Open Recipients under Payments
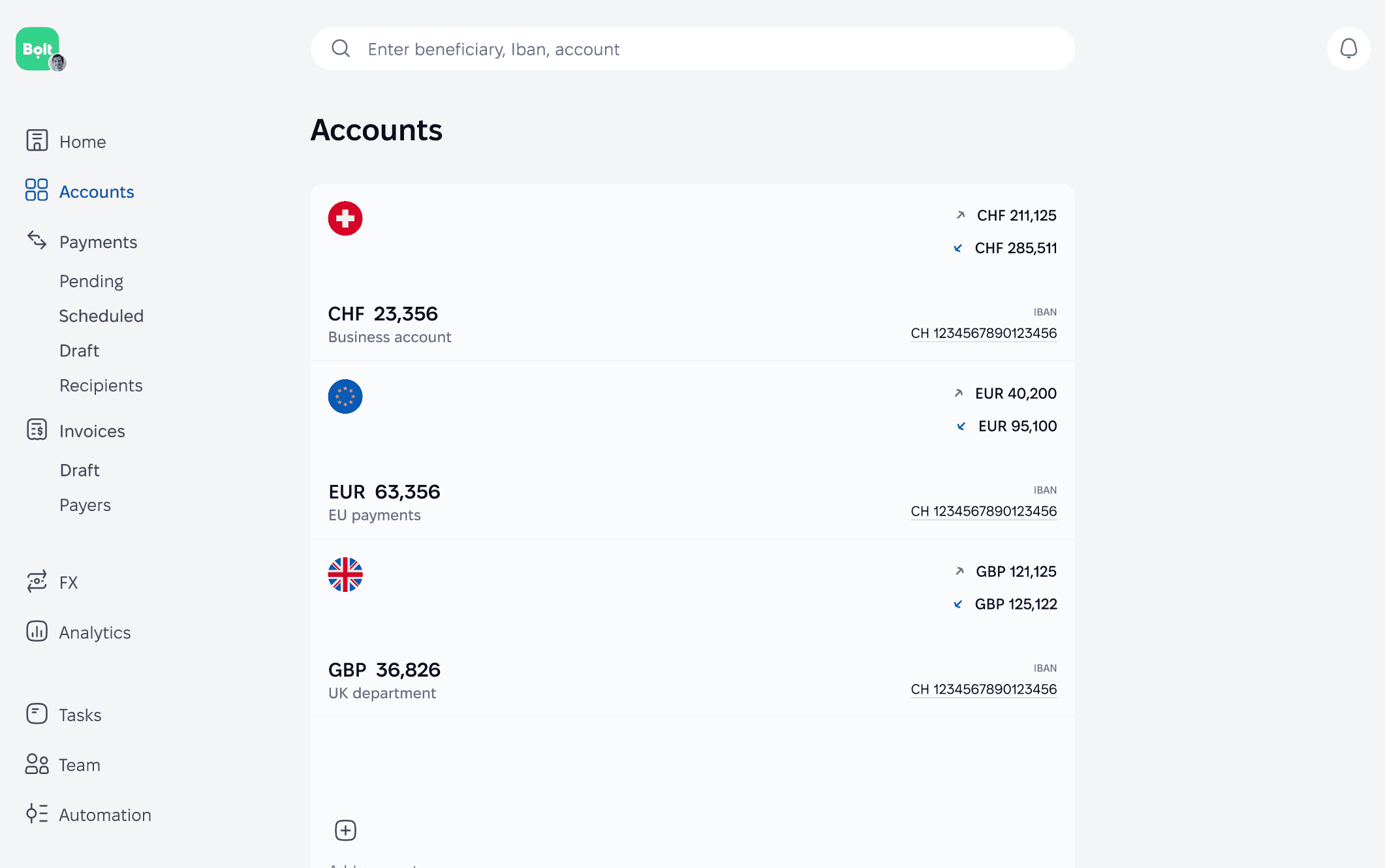Screen dimensions: 1385x868 coord(101,386)
